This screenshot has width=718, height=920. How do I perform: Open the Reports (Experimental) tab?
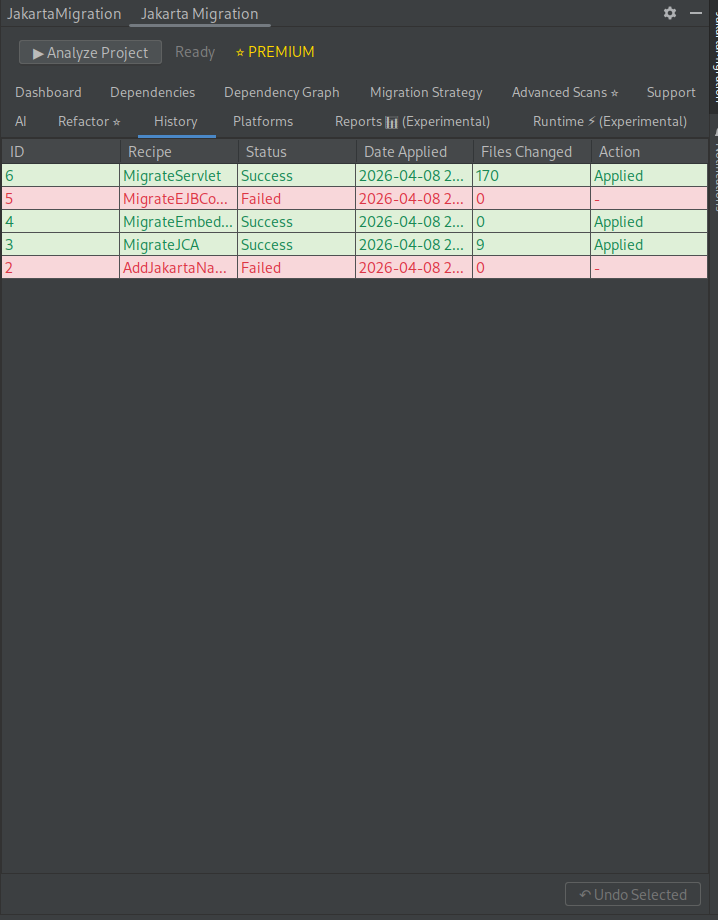click(412, 121)
